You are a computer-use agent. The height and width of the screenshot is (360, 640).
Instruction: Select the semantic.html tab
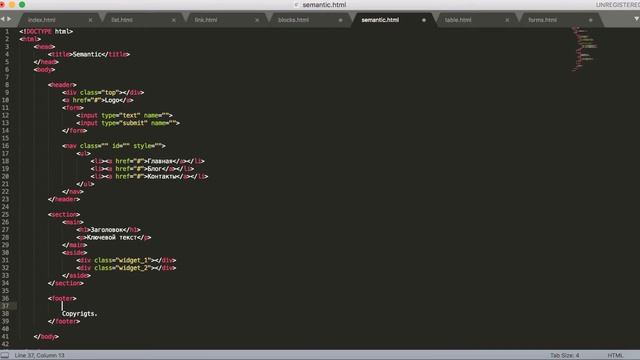pos(380,20)
